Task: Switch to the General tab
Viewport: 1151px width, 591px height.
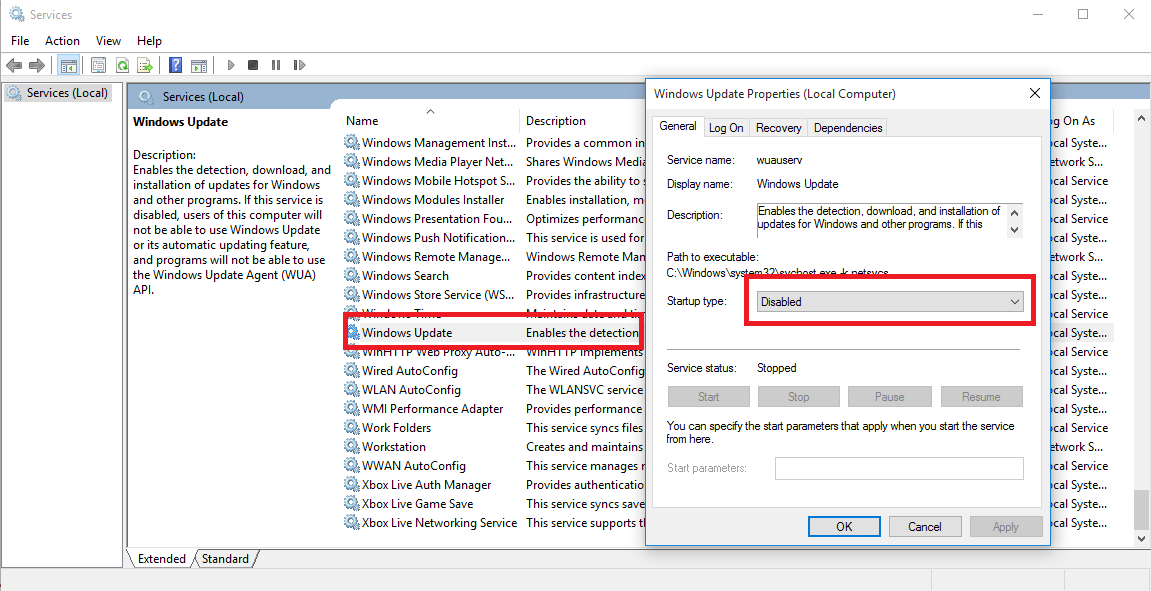Action: pos(678,126)
